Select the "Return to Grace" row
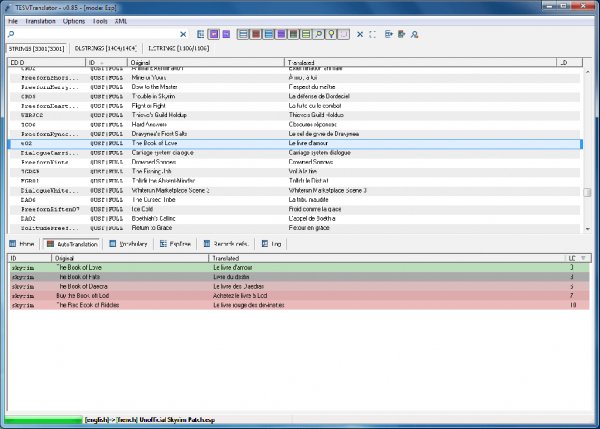Viewport: 600px width, 429px height. [295, 228]
